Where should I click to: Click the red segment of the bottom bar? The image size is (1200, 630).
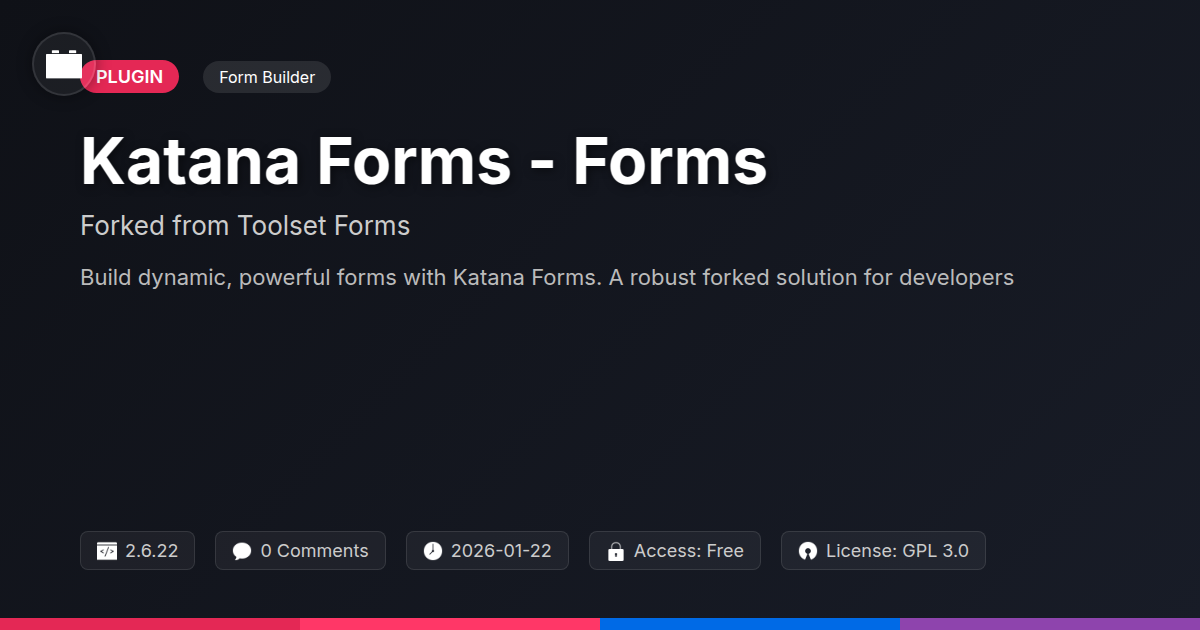tap(150, 623)
